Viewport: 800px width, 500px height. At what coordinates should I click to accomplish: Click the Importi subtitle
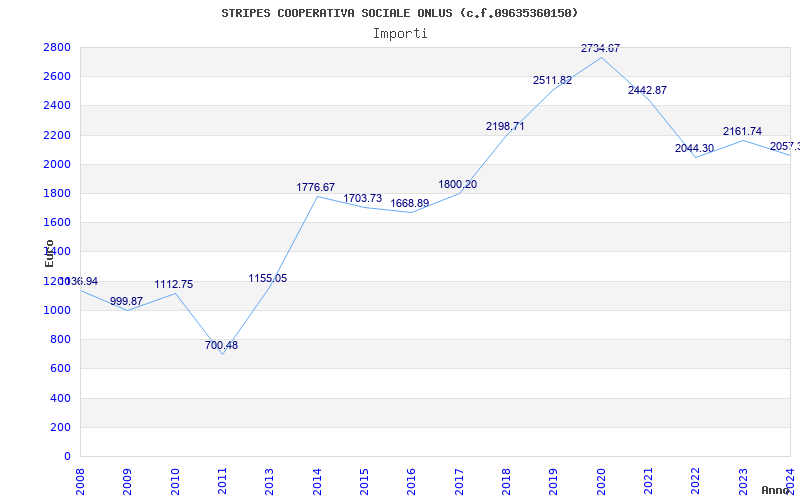(x=400, y=34)
